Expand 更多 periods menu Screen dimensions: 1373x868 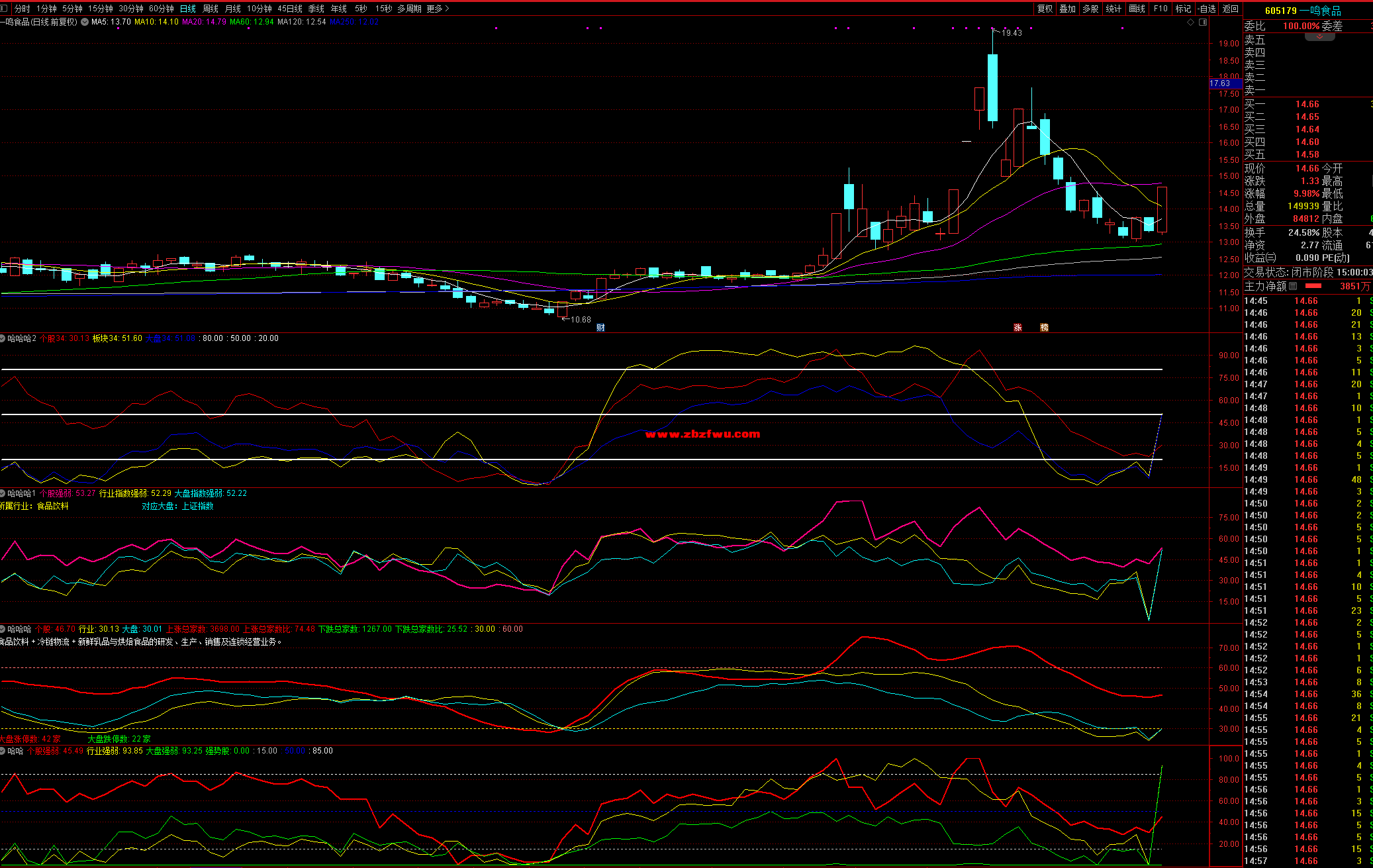click(438, 9)
